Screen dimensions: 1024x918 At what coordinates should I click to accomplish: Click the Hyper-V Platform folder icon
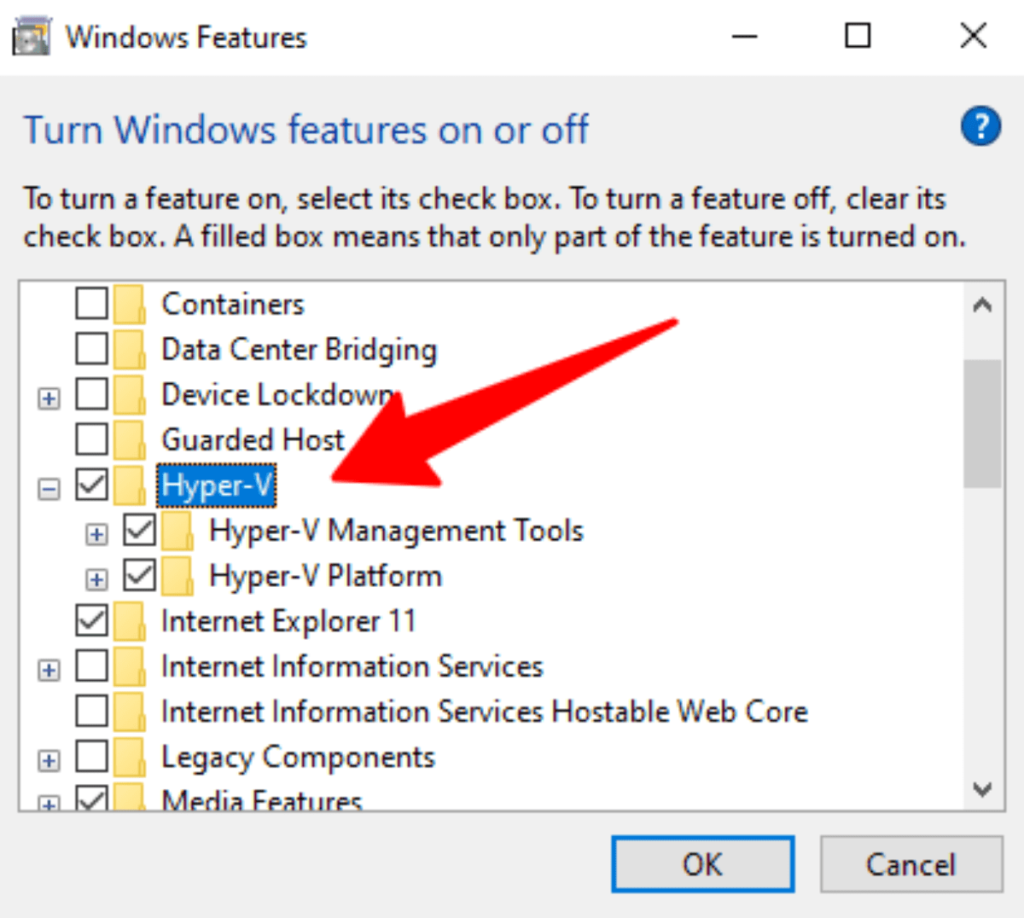tap(178, 576)
